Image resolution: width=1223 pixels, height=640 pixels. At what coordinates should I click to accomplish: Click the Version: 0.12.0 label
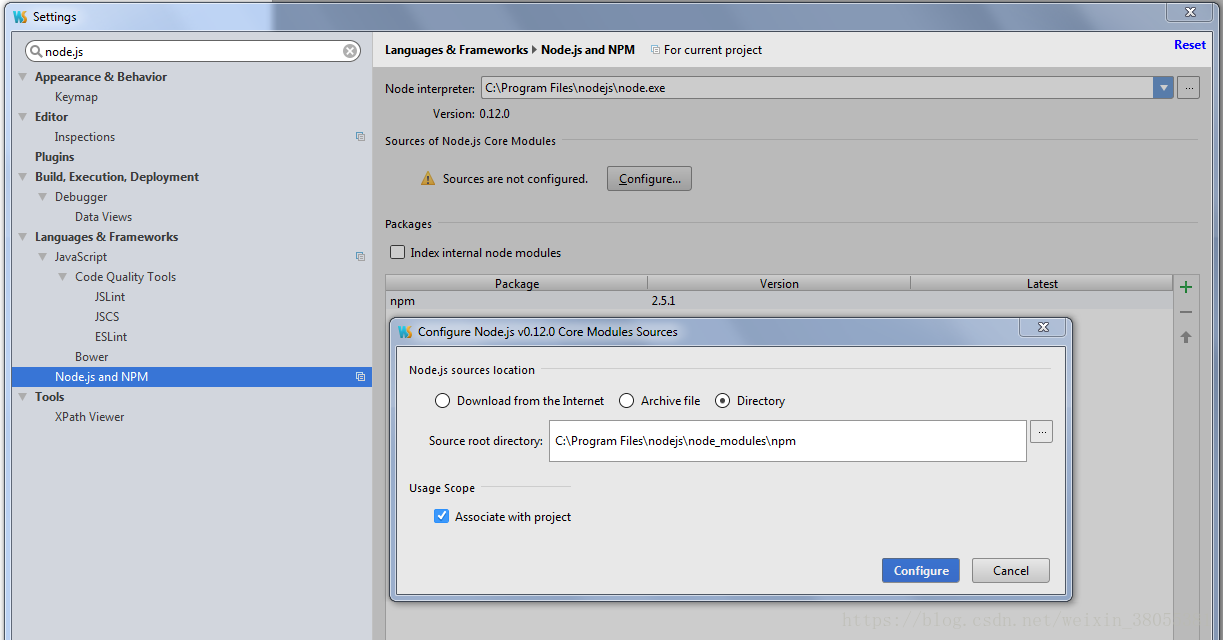[x=471, y=114]
